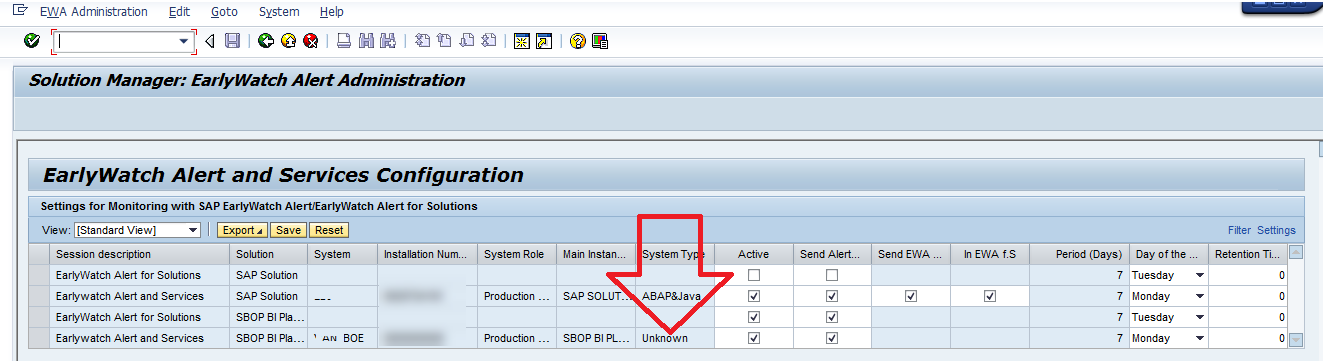Open the Goto menu
This screenshot has width=1323, height=362.
(x=225, y=12)
